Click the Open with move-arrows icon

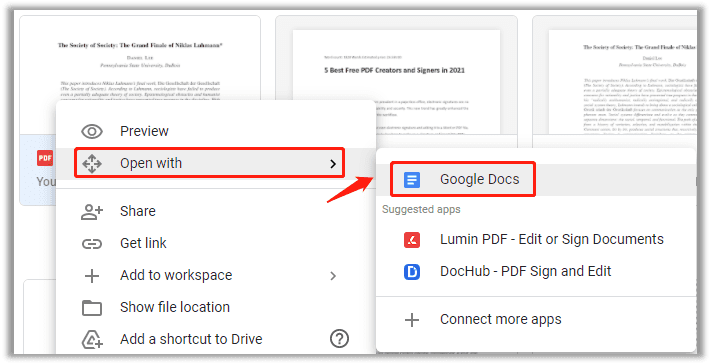92,163
